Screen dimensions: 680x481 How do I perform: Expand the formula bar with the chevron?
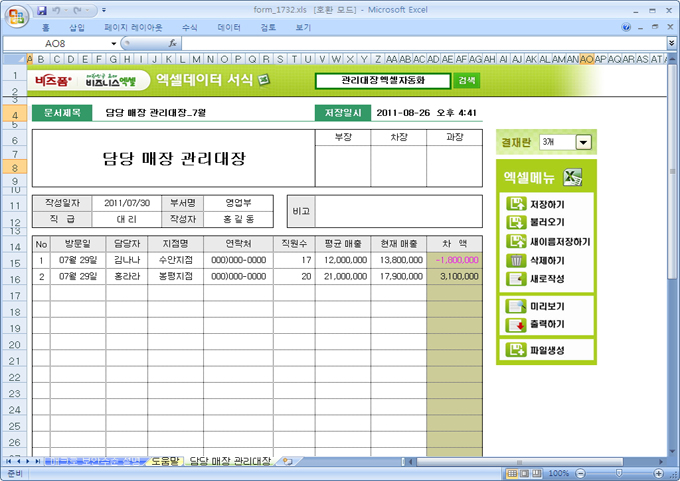672,43
